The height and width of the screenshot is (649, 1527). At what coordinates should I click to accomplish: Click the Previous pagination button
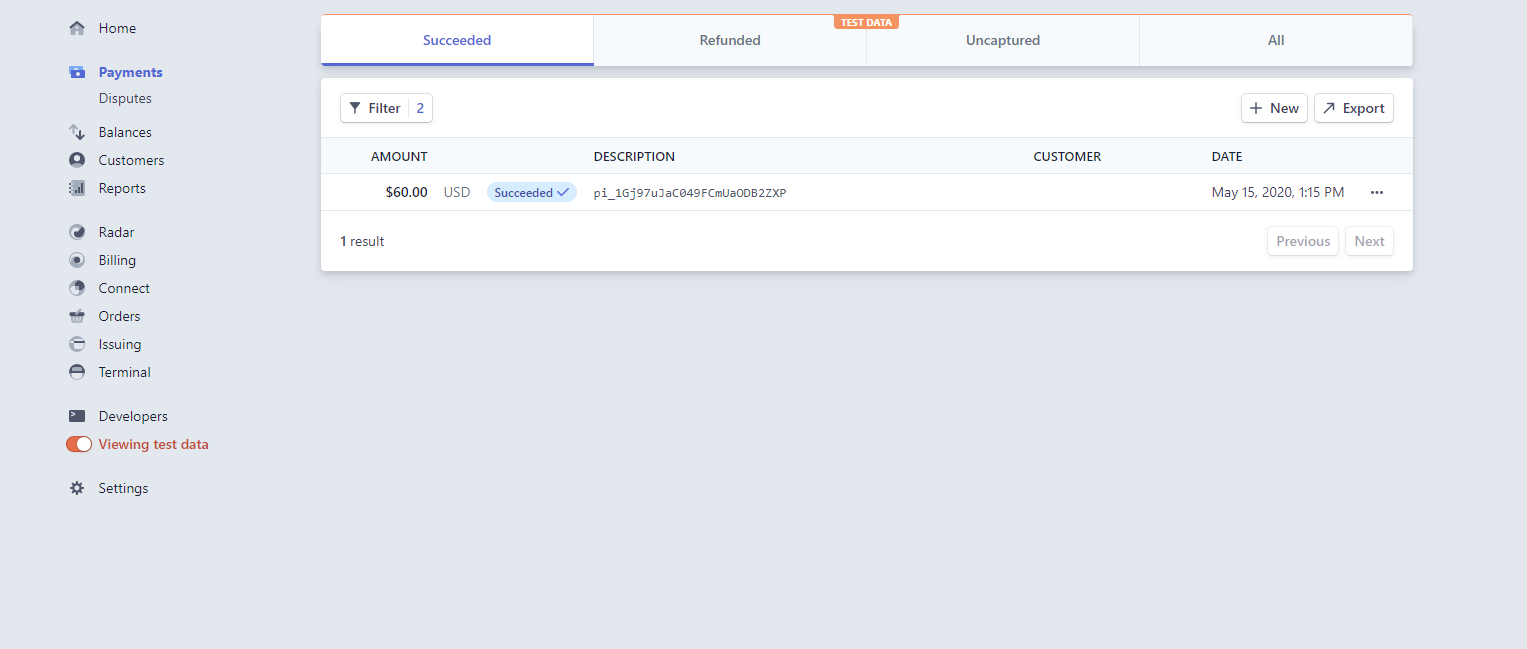tap(1303, 241)
